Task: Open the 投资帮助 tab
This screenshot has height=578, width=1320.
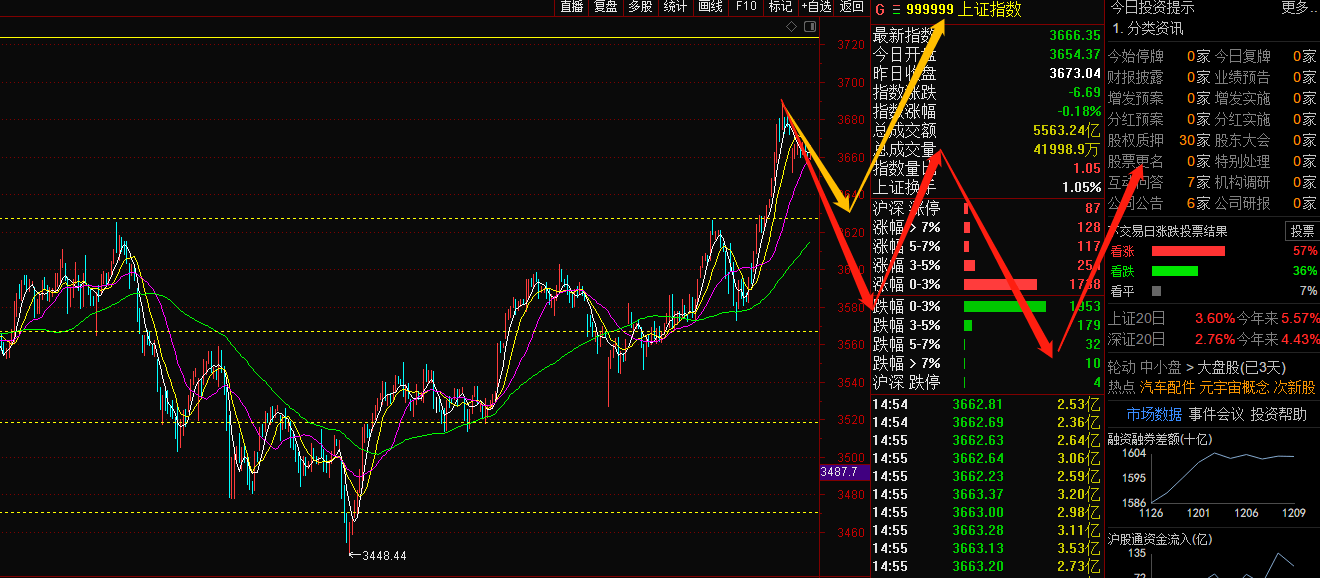Action: [x=1278, y=414]
